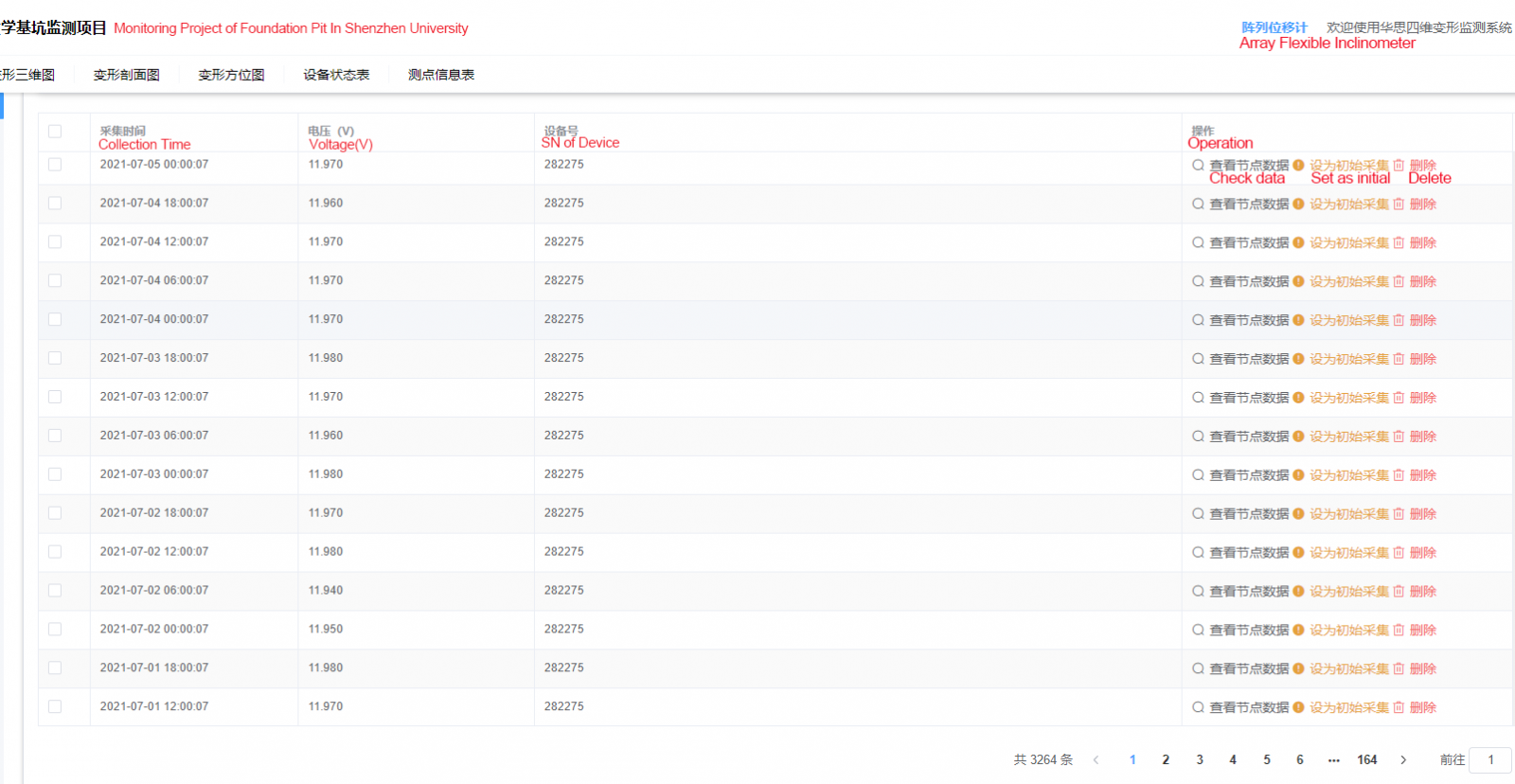Check the 2021-07-02 12:00:07 row checkbox

click(x=55, y=552)
